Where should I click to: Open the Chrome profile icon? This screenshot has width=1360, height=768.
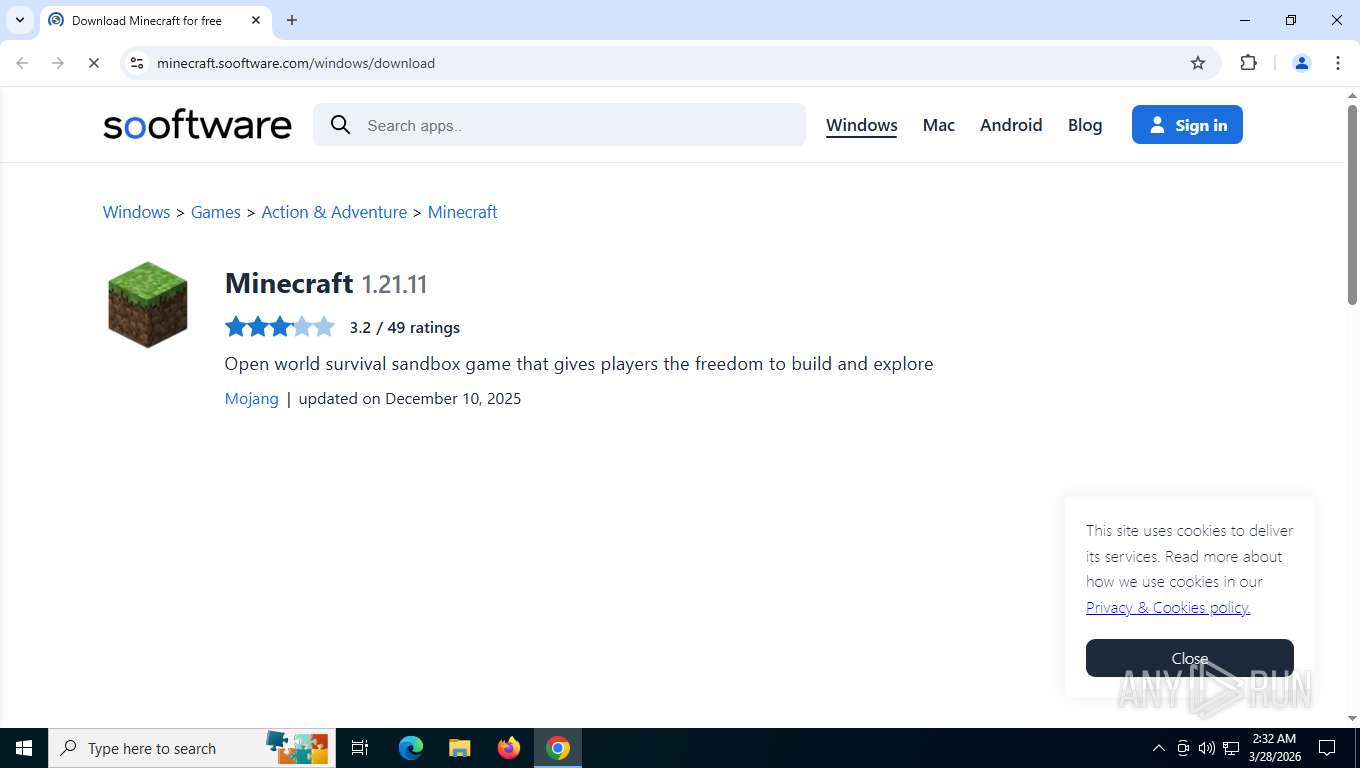coord(1302,63)
